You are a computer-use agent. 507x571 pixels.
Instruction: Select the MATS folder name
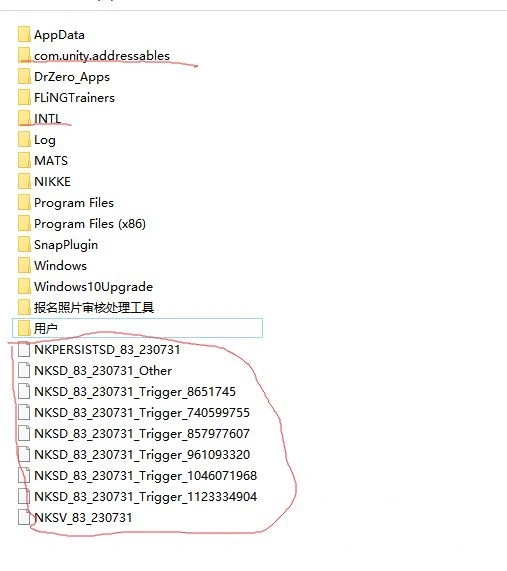point(51,161)
